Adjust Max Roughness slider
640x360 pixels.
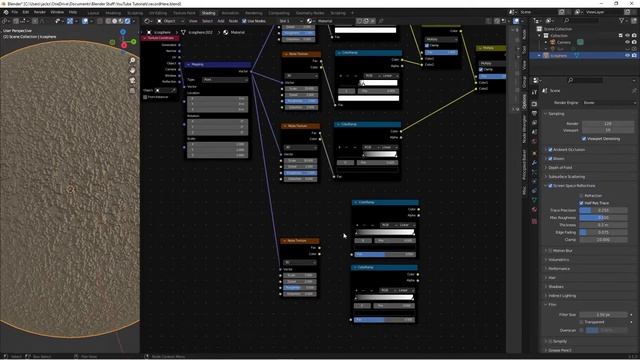pos(603,218)
